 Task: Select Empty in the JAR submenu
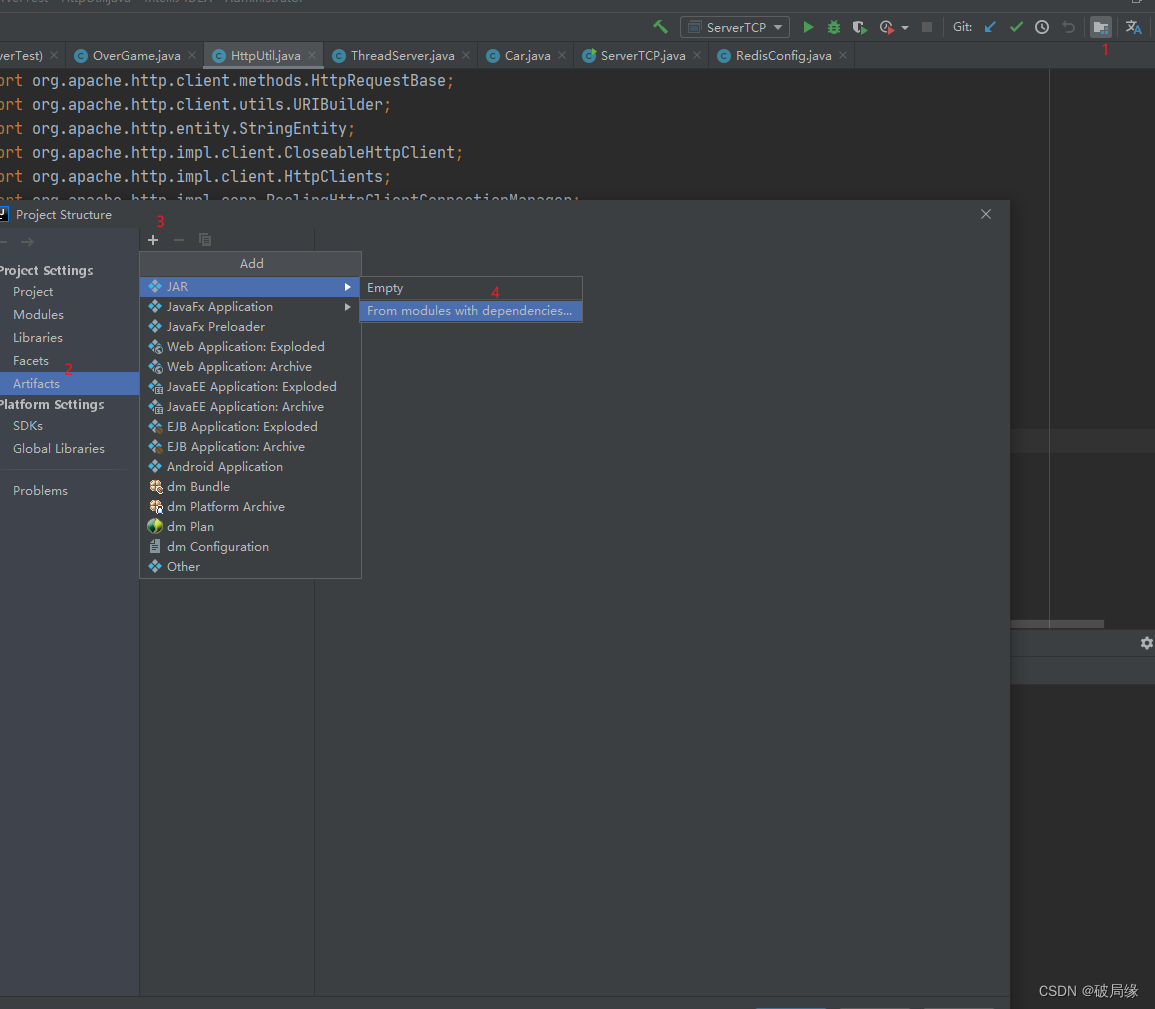tap(471, 288)
